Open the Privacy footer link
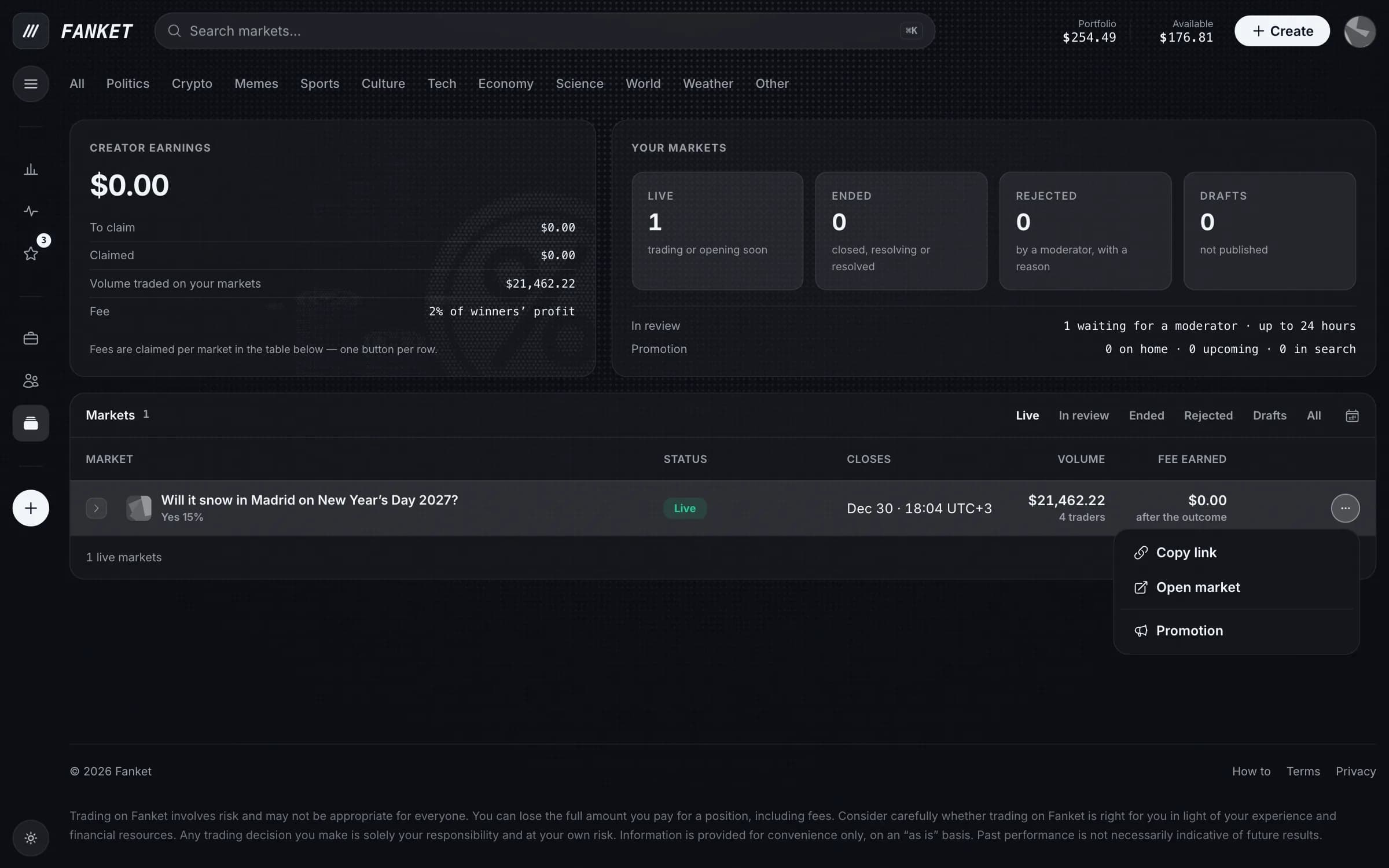Image resolution: width=1389 pixels, height=868 pixels. tap(1355, 771)
